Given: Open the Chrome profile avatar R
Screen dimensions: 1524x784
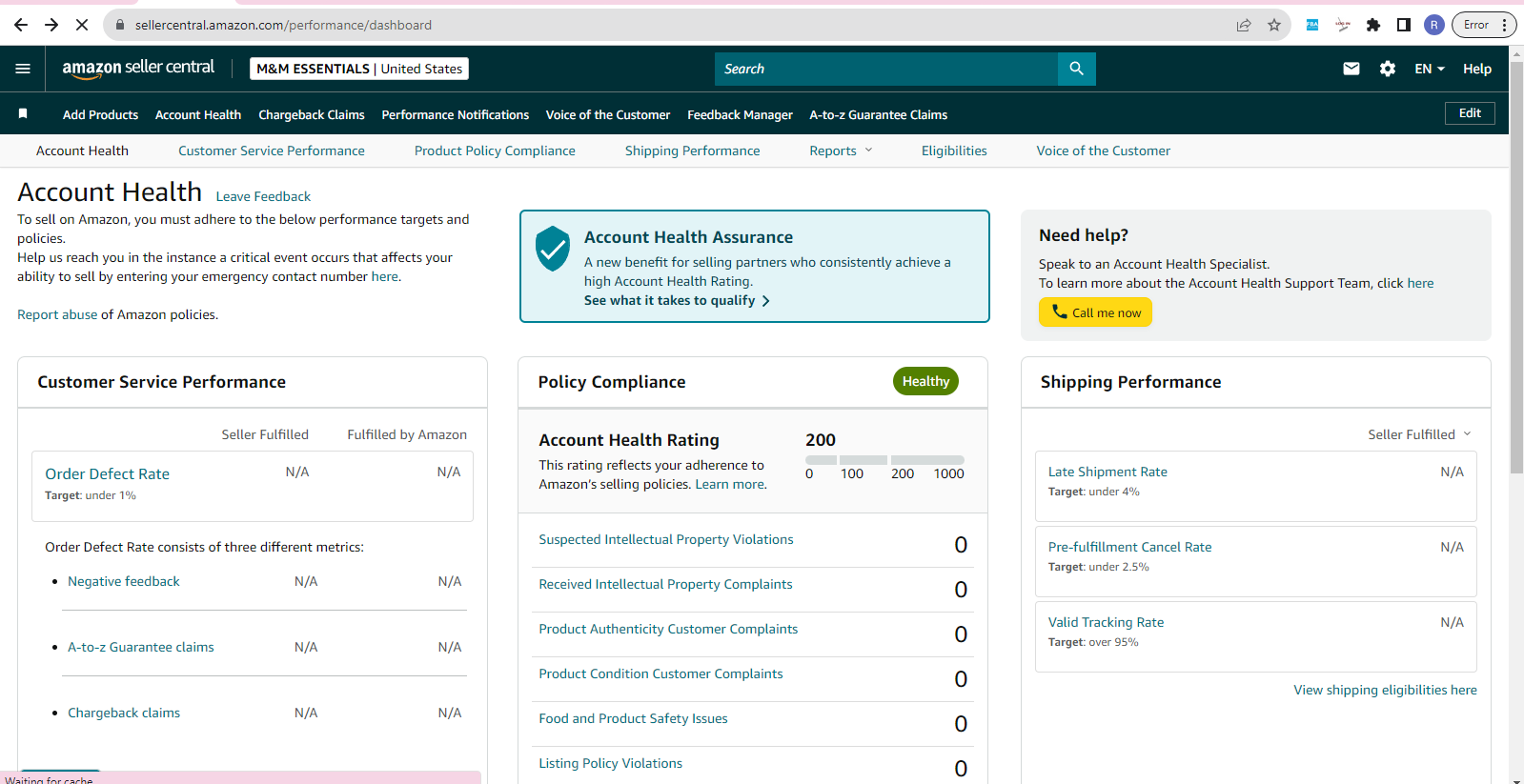Looking at the screenshot, I should 1434,25.
